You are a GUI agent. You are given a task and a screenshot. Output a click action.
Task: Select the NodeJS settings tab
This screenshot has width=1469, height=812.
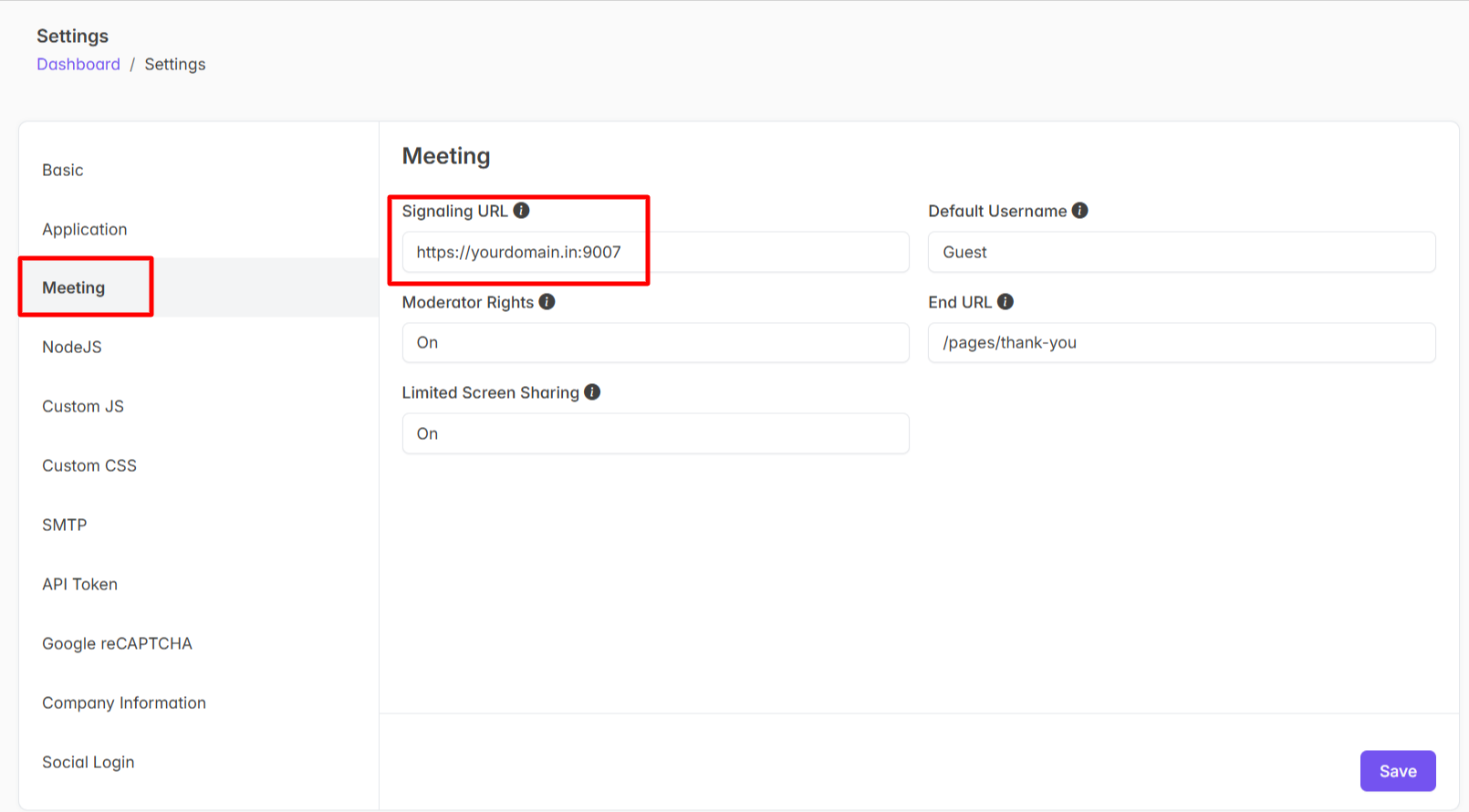[x=72, y=348]
